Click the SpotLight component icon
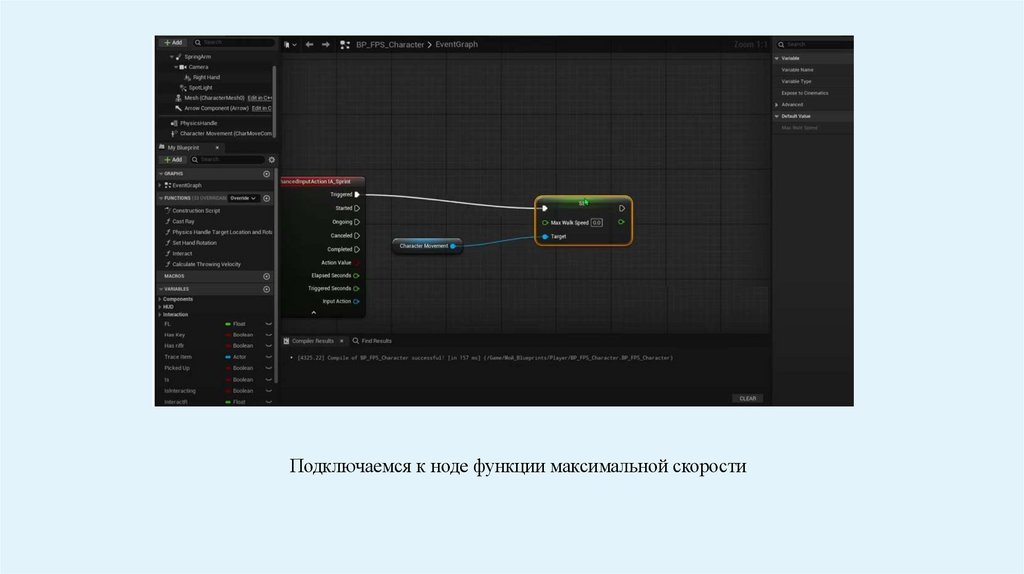This screenshot has width=1024, height=574. pyautogui.click(x=183, y=88)
